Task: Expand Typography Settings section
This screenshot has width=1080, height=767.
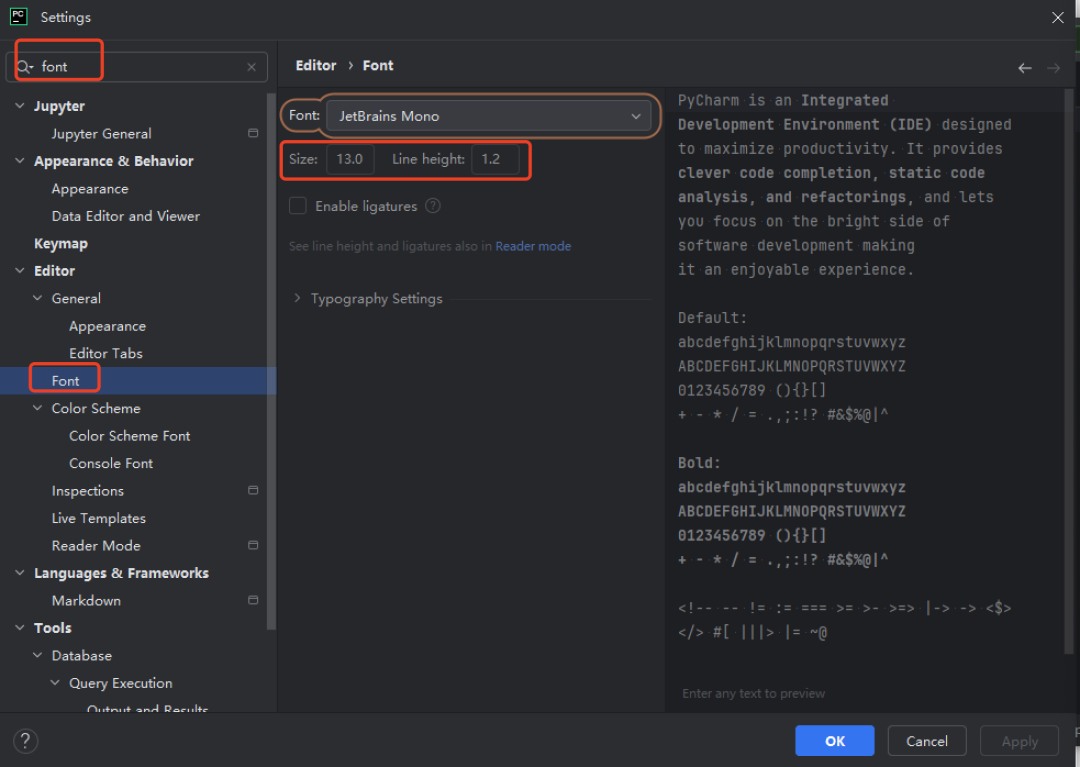Action: click(x=297, y=298)
